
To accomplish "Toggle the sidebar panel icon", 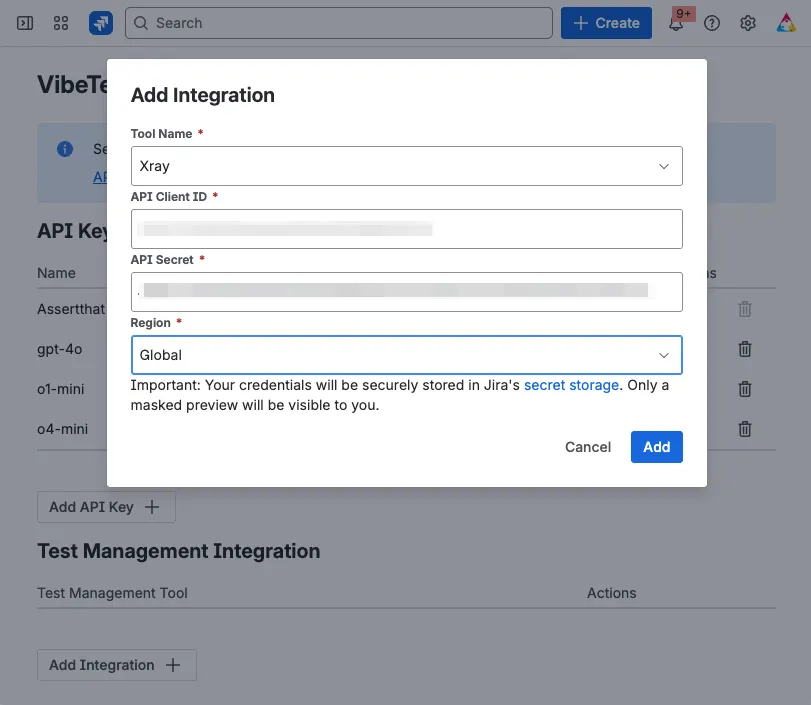I will 25,23.
